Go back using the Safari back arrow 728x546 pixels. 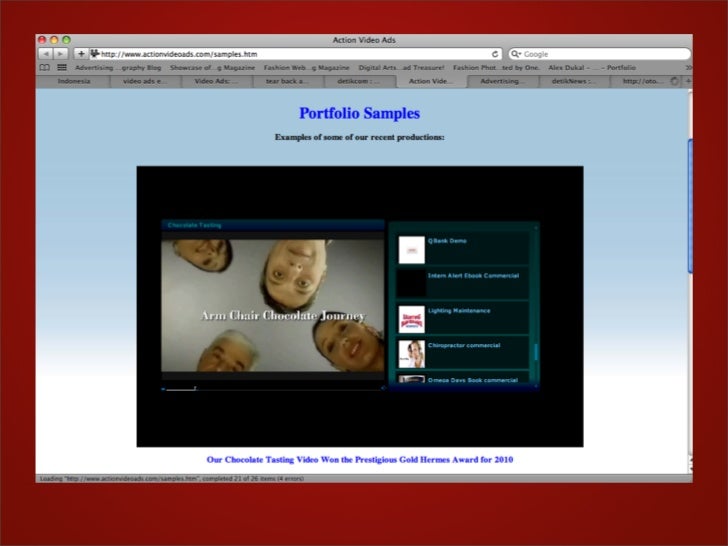click(46, 54)
